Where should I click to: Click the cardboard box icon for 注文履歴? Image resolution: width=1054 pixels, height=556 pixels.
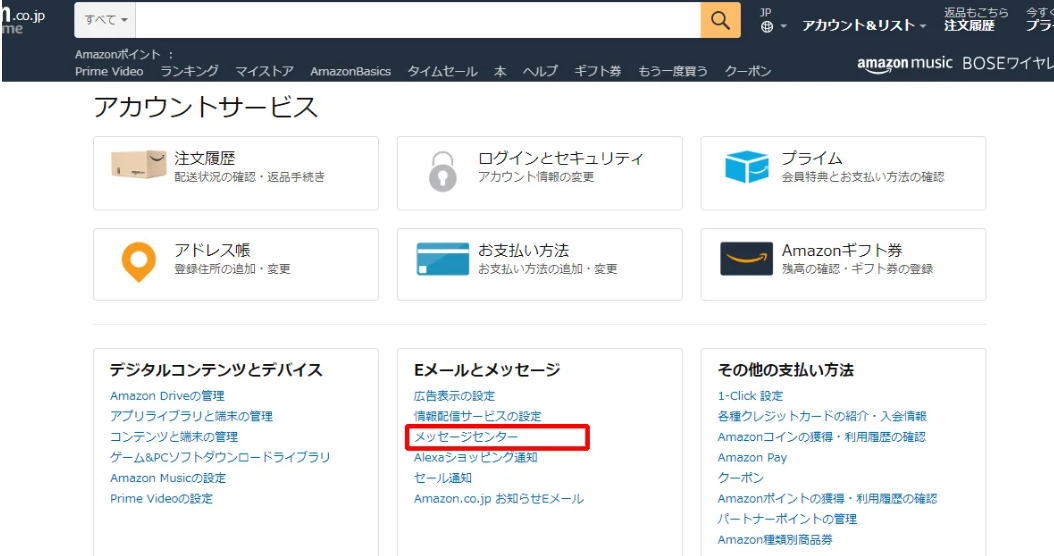pos(138,164)
